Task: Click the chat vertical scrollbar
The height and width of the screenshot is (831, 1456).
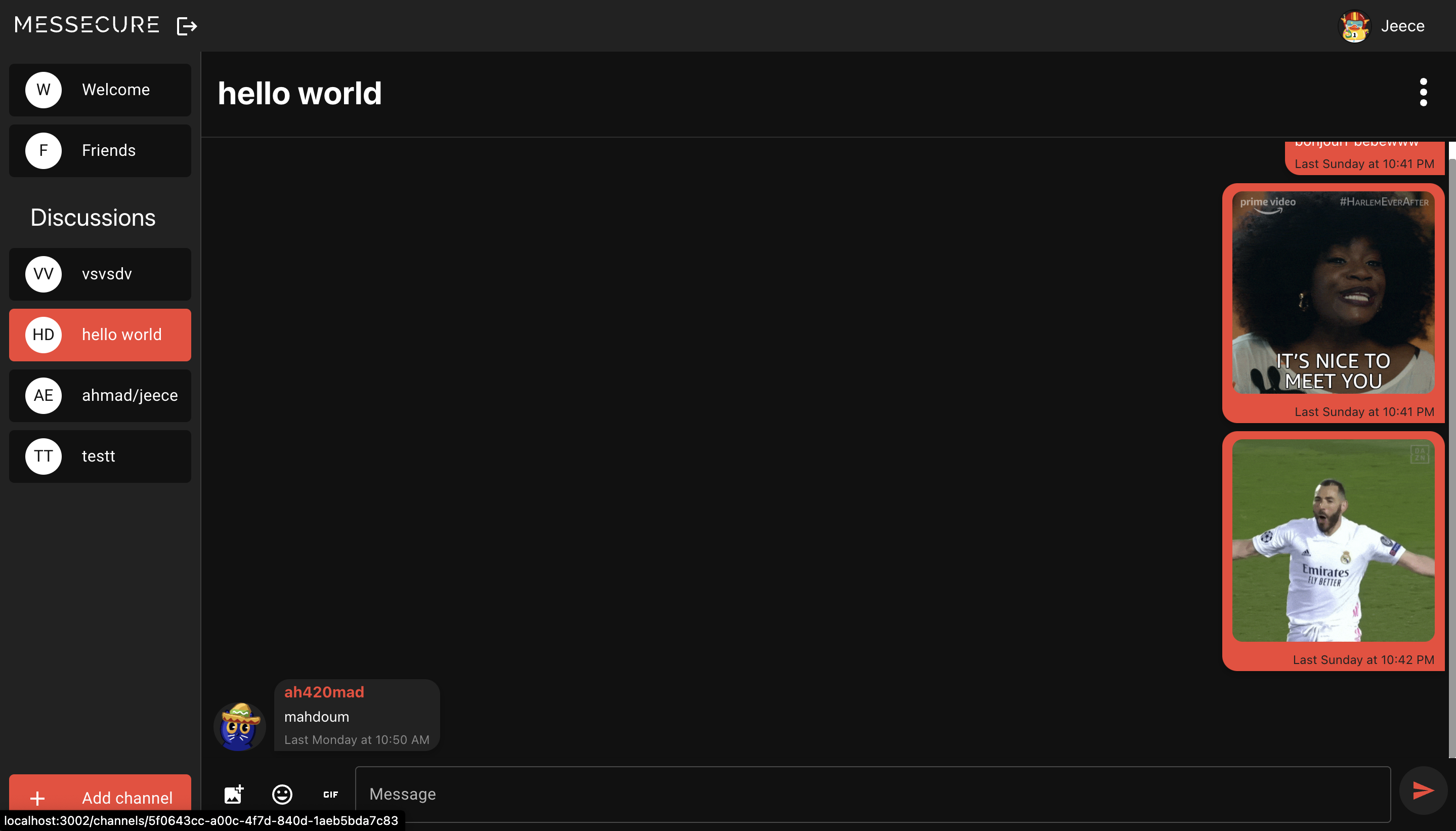Action: click(x=1452, y=456)
